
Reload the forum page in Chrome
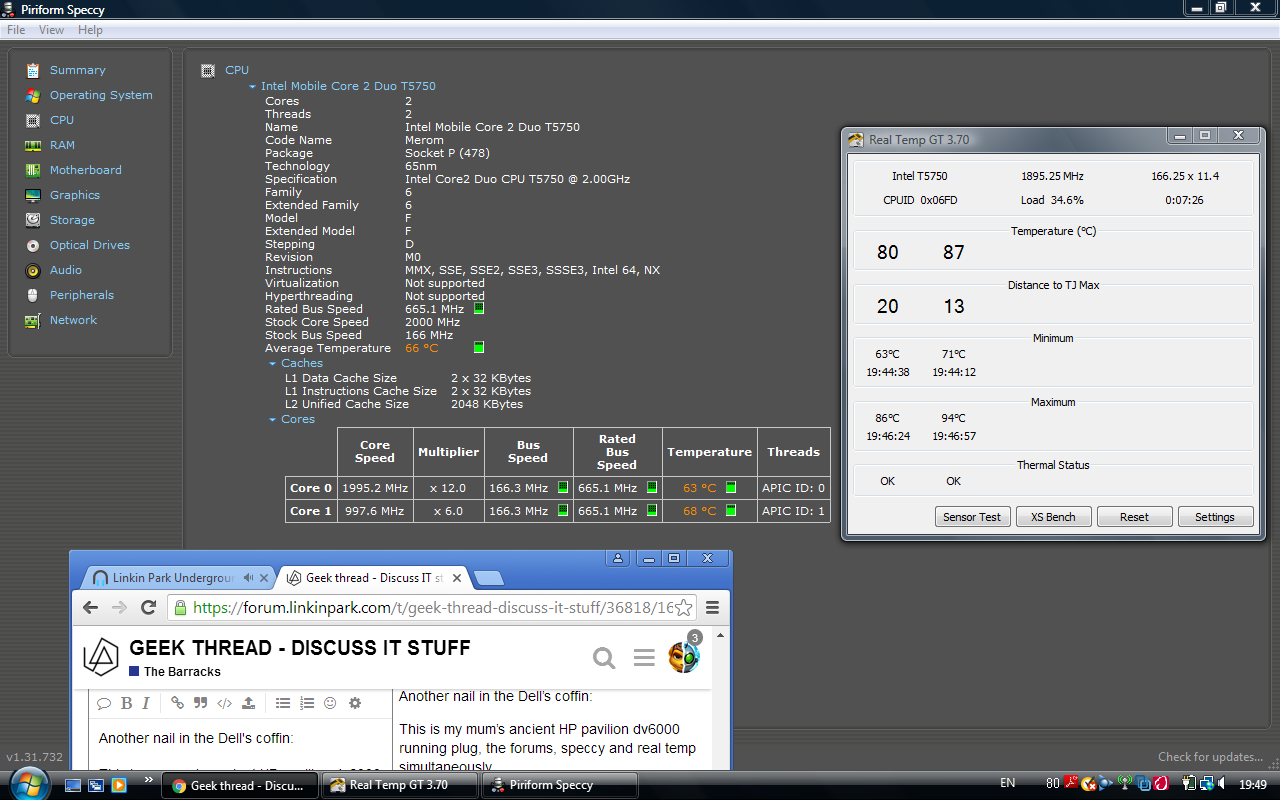[148, 607]
